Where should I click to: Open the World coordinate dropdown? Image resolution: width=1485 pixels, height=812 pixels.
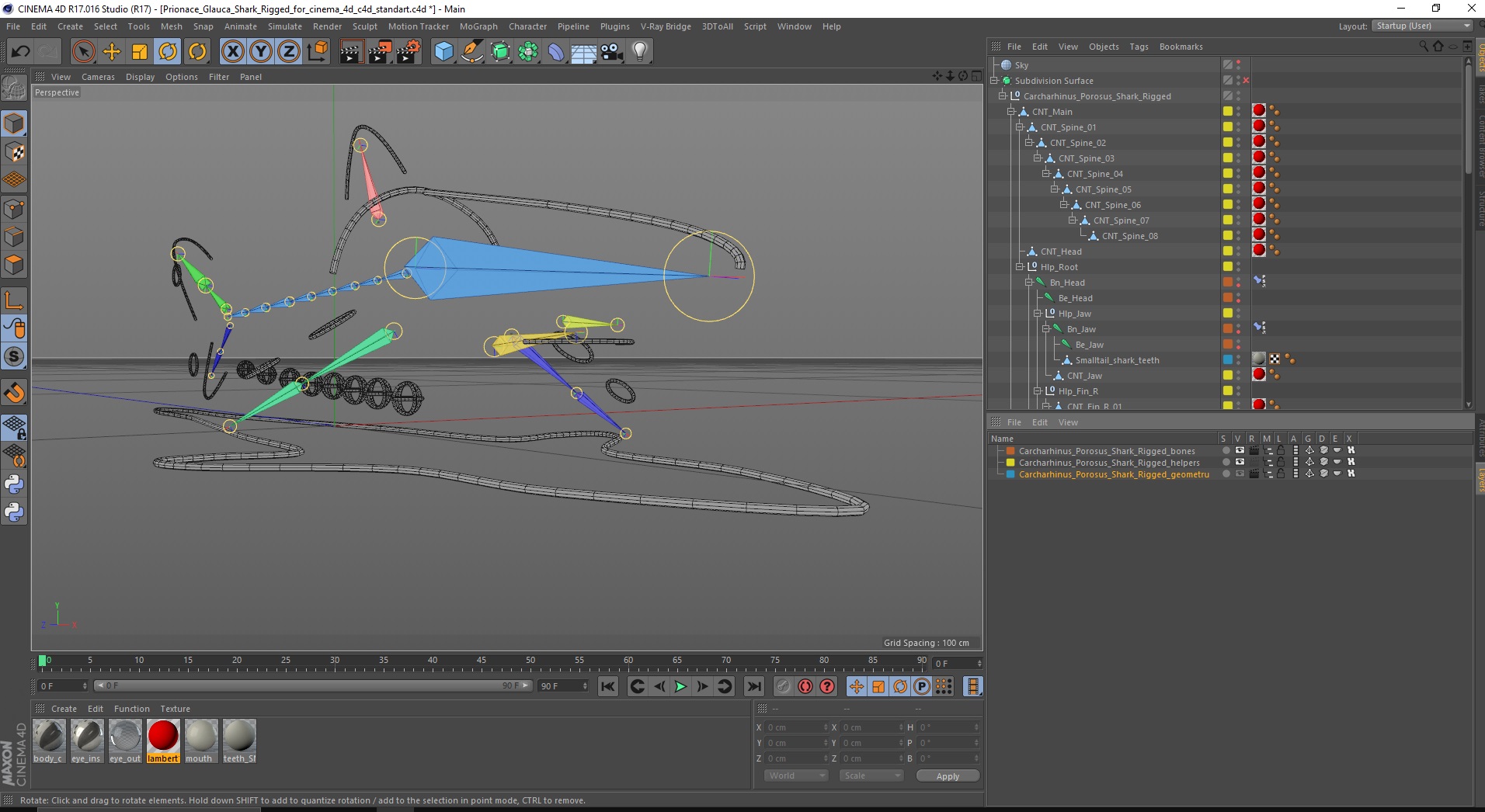(x=796, y=776)
